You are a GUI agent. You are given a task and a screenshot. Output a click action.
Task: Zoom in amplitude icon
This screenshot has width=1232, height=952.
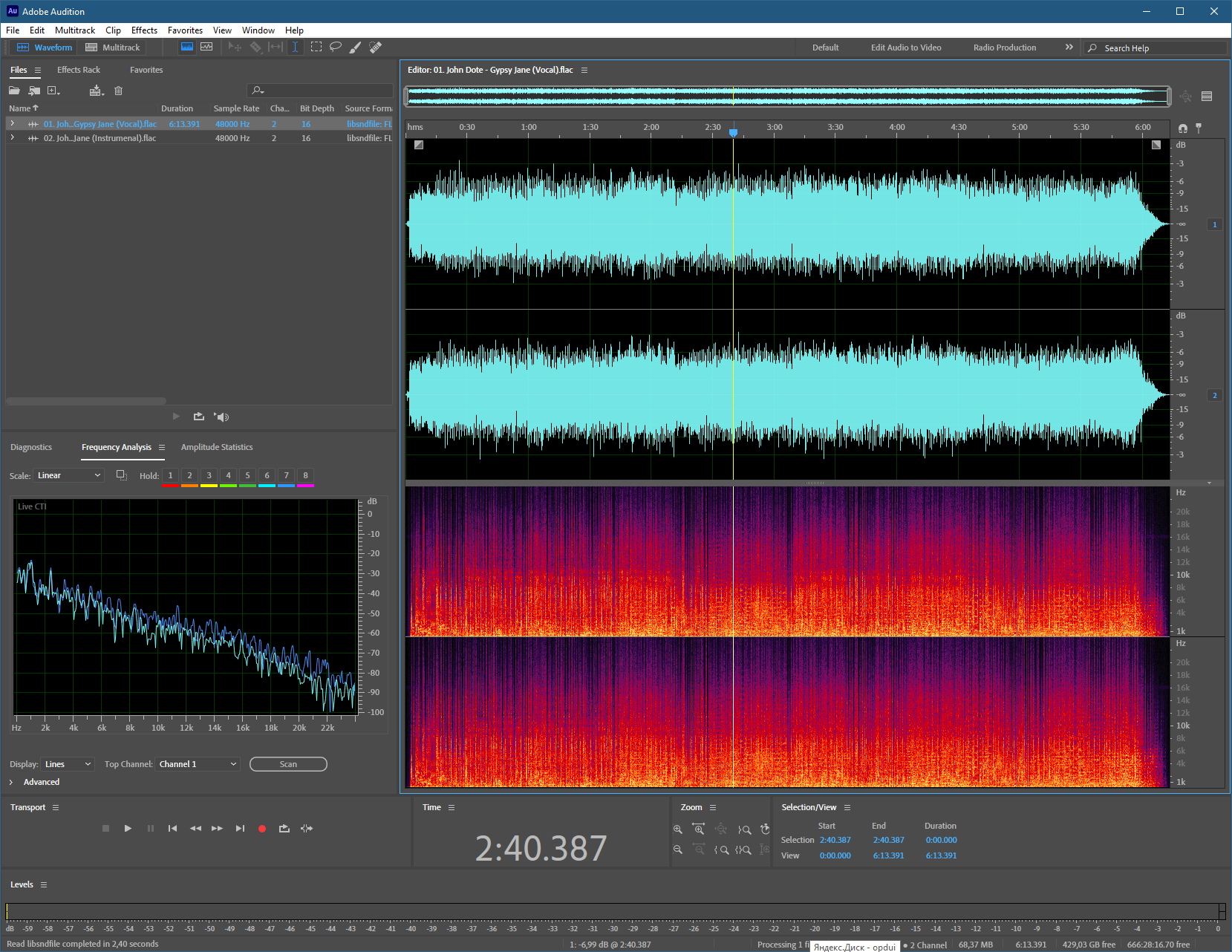(677, 829)
